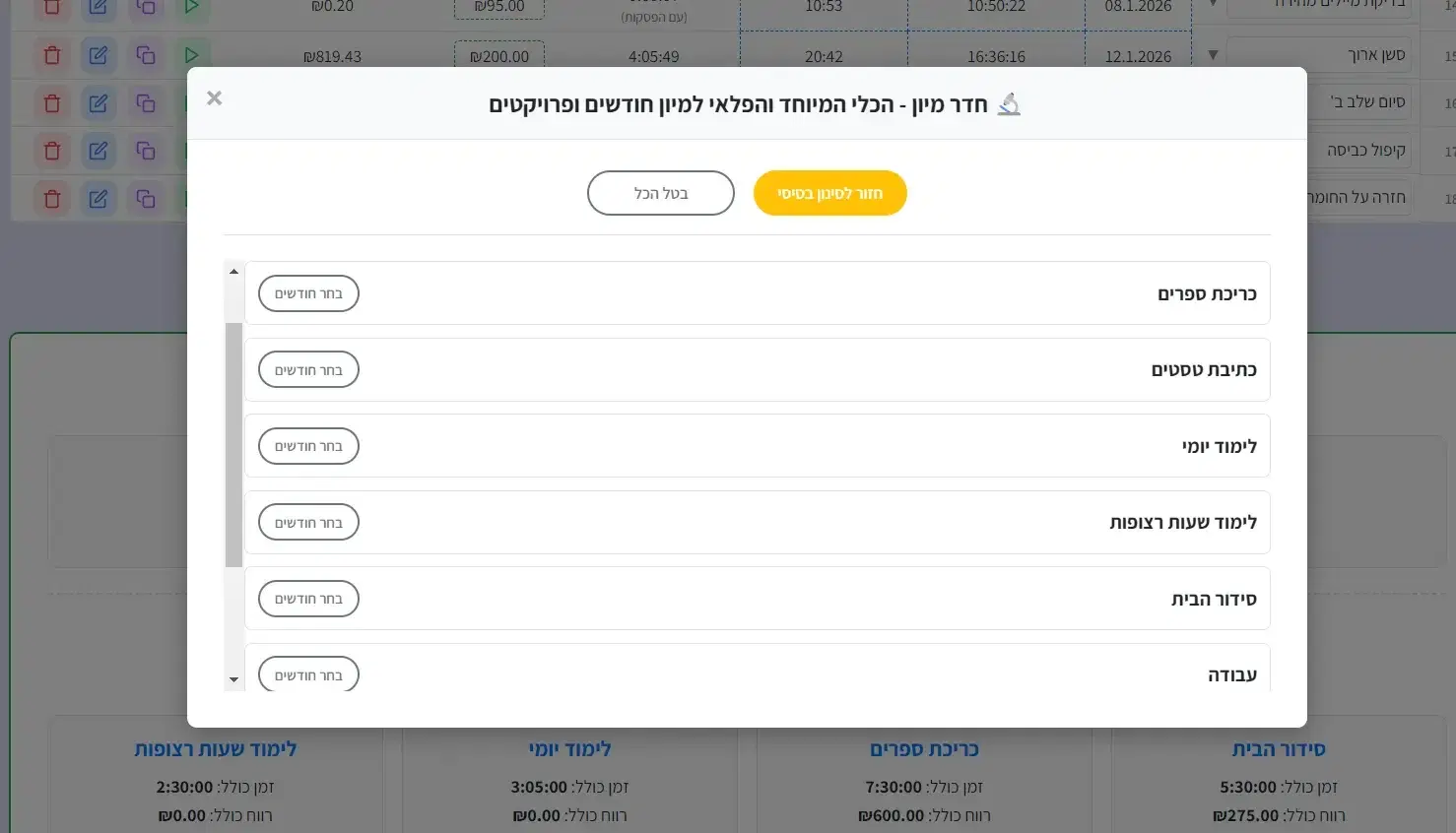Open the dropdown arrow next to date 12.1.2026

click(x=1213, y=55)
